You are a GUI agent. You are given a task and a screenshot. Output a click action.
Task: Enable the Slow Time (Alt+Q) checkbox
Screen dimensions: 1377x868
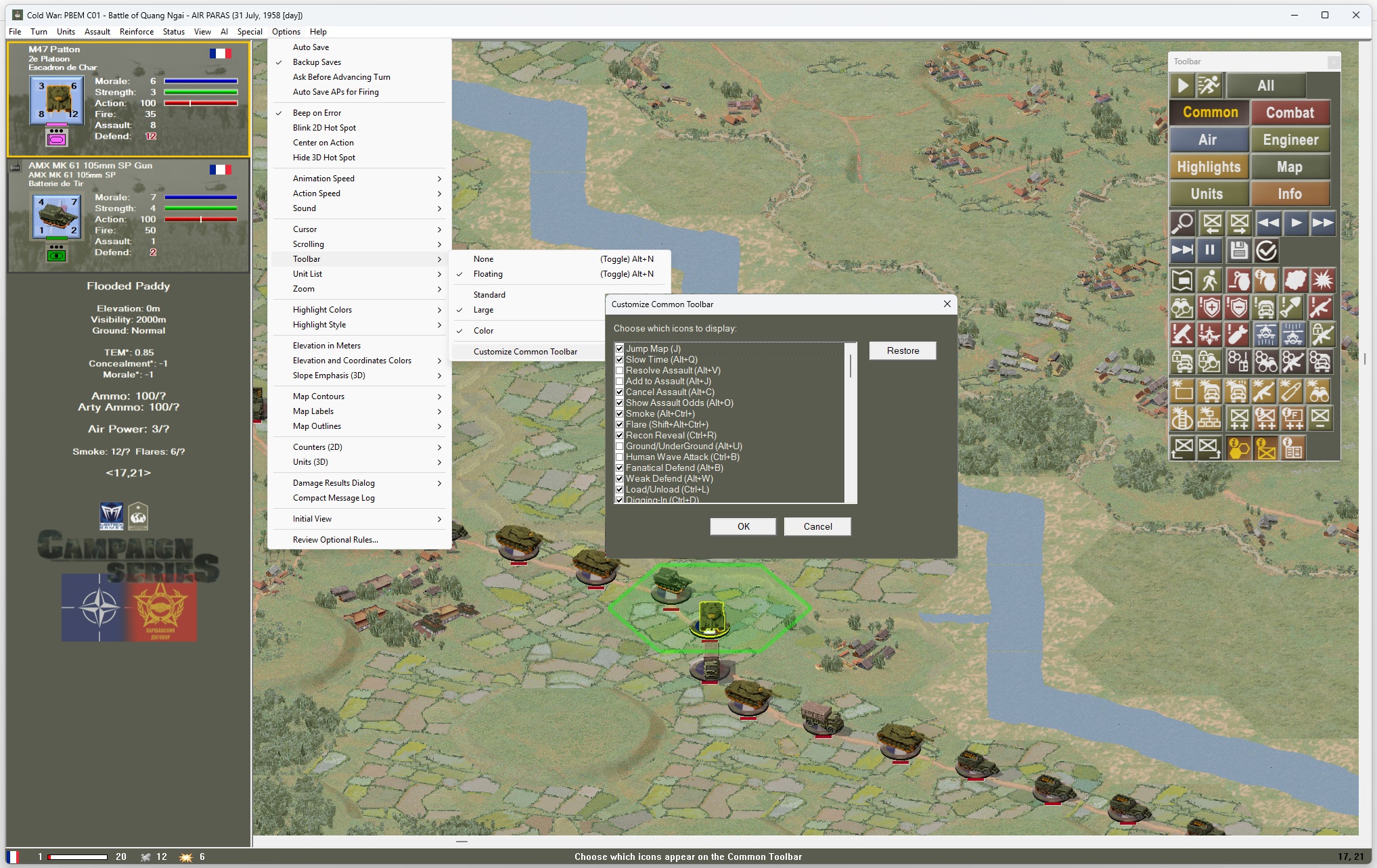pos(619,360)
